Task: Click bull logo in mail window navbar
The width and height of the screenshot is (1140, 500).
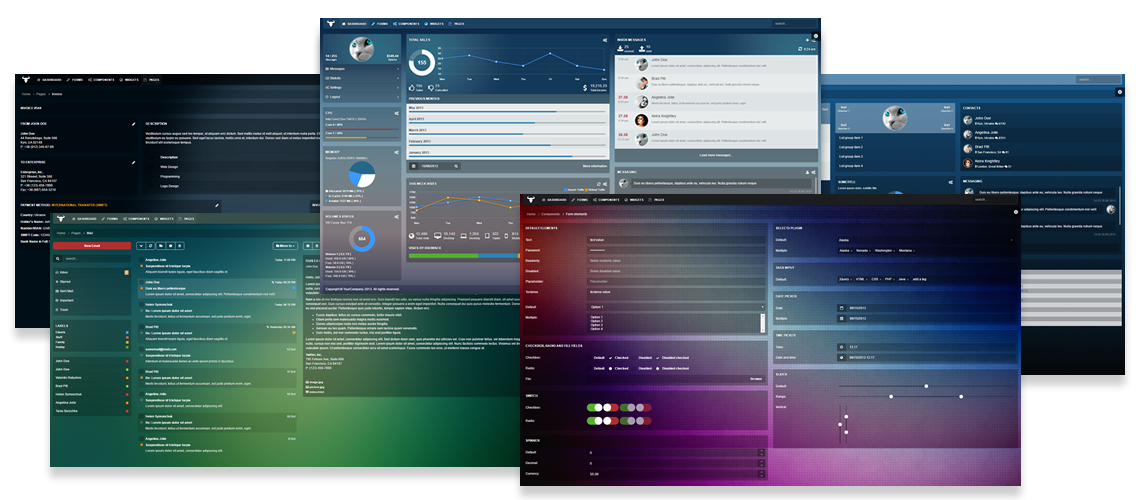Action: [60, 219]
